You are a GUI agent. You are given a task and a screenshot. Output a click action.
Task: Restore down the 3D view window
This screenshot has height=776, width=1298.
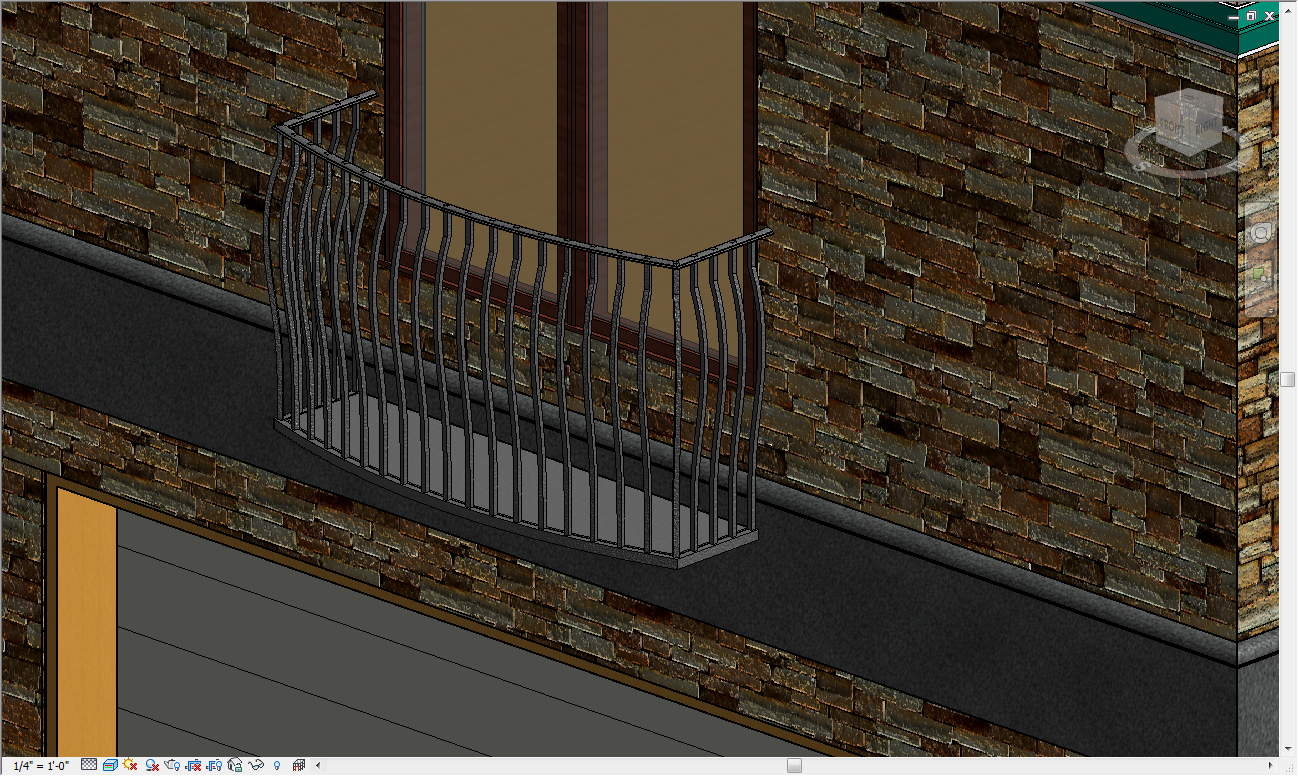point(1250,16)
